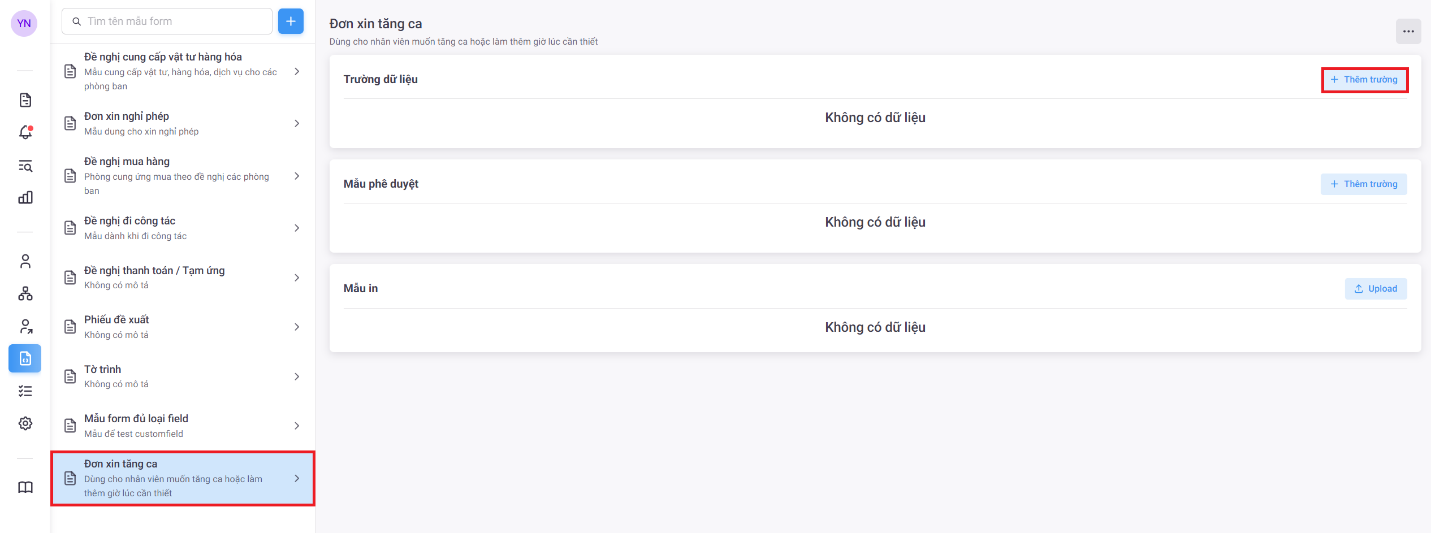Open the settings gear in sidebar
The height and width of the screenshot is (533, 1431).
[26, 423]
